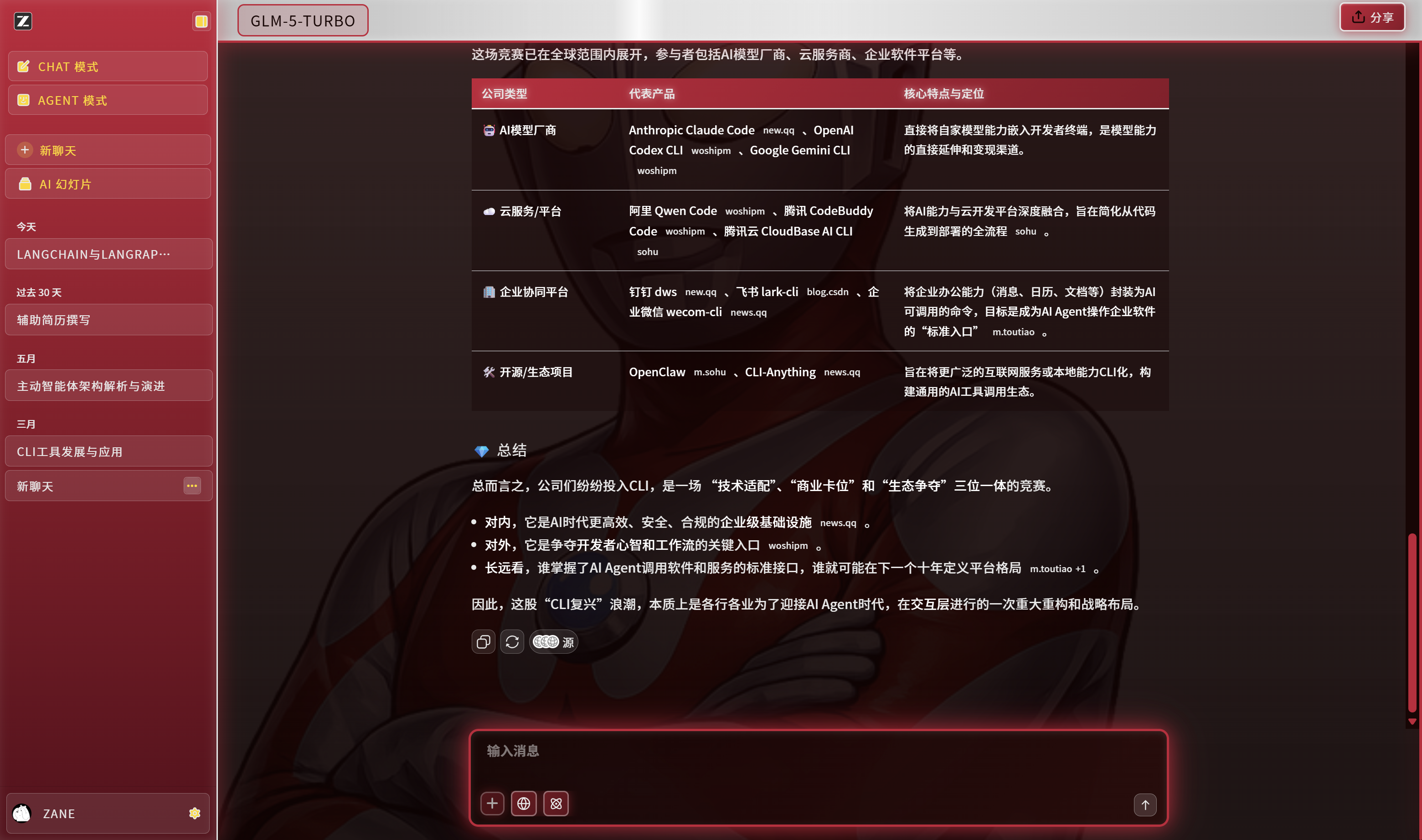
Task: Open the news.qq citation after CLI-Anything
Action: click(x=842, y=373)
